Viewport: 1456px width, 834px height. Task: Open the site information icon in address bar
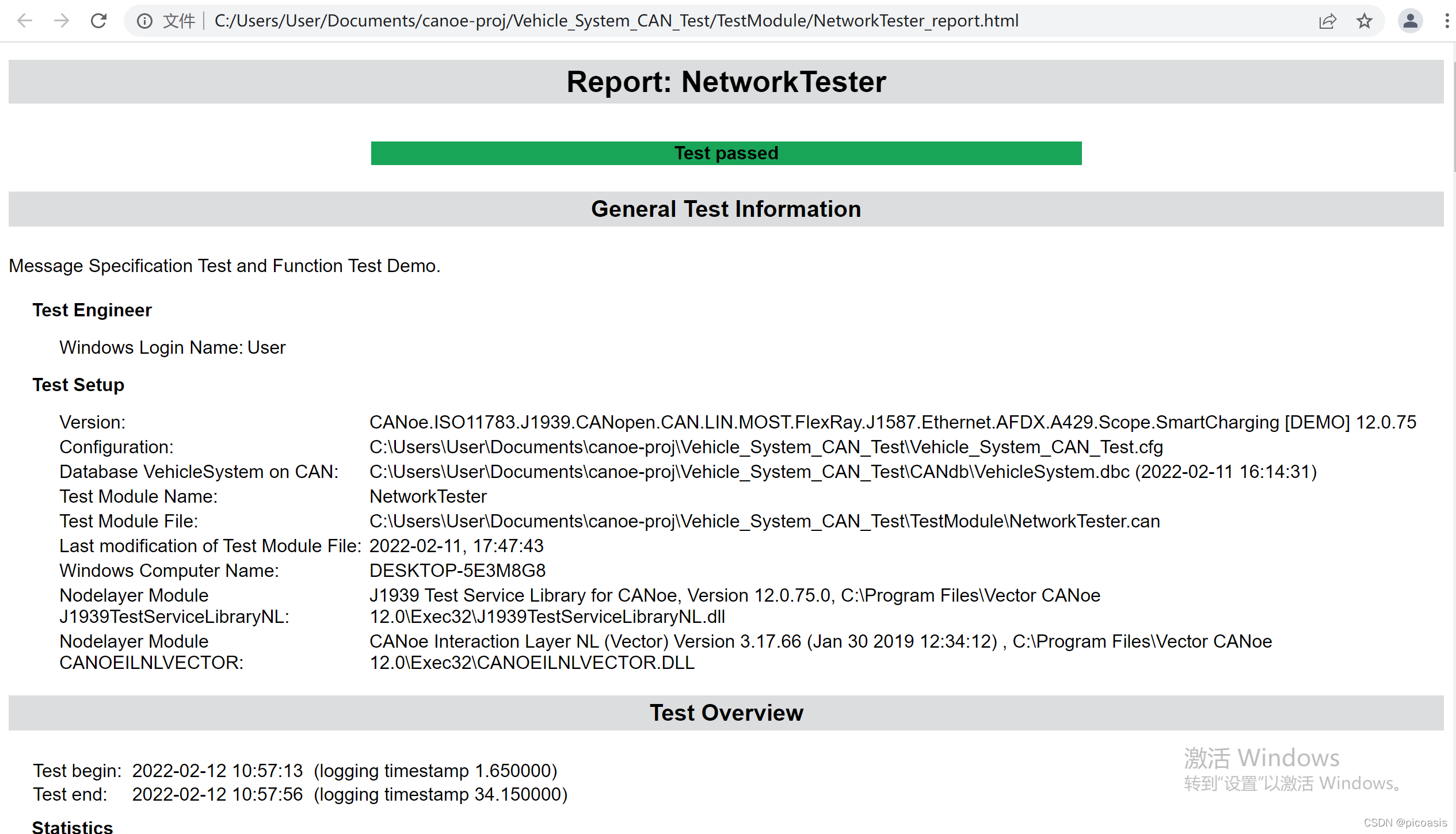coord(144,21)
